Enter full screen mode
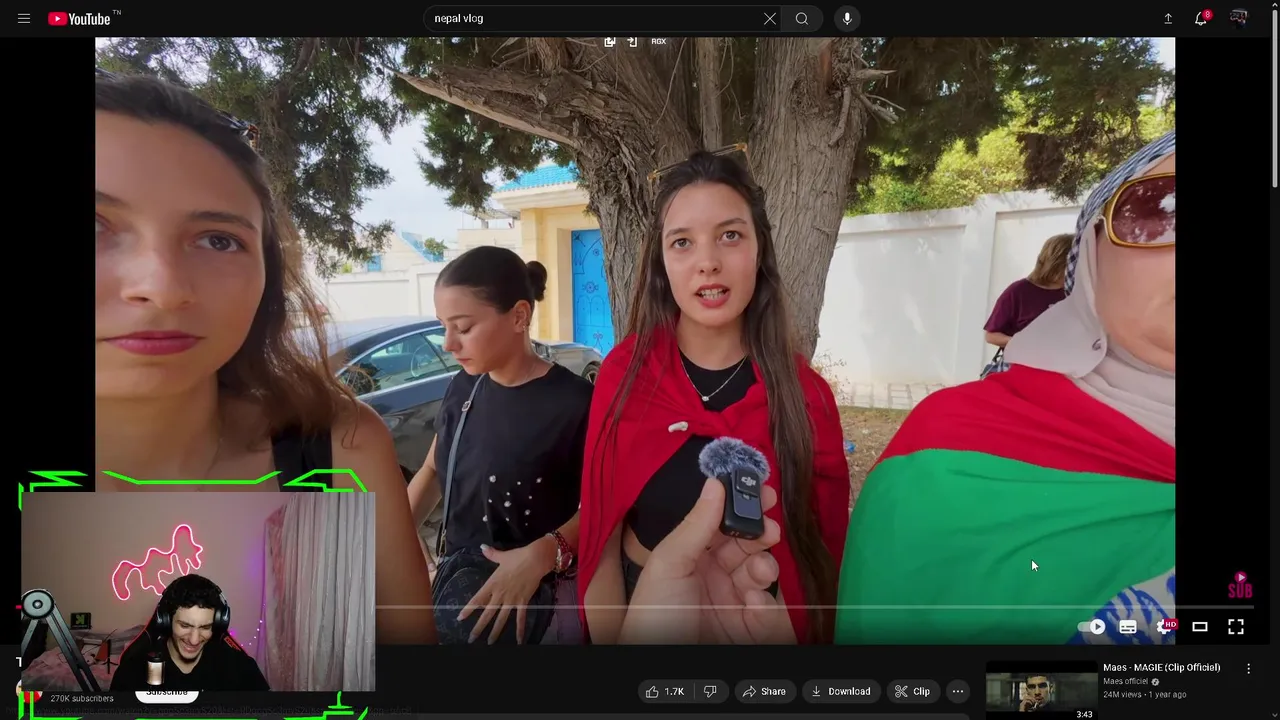 click(1236, 627)
